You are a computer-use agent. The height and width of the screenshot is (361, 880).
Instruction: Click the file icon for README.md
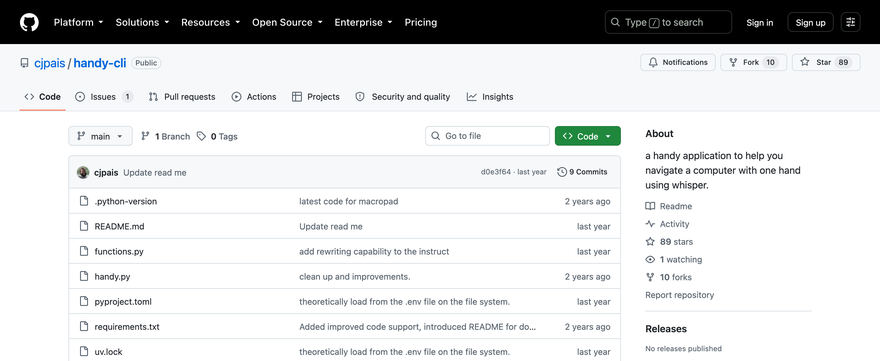84,226
